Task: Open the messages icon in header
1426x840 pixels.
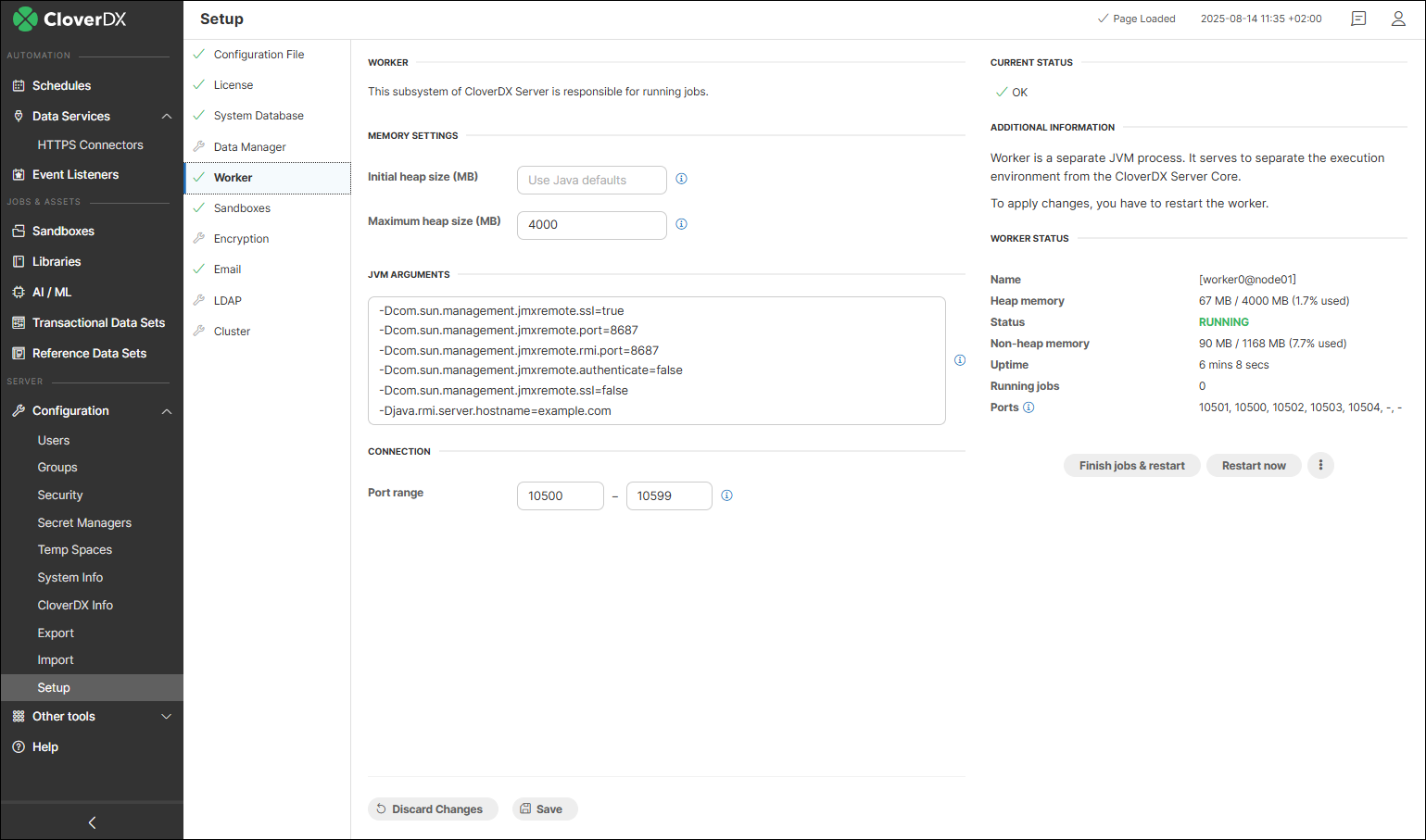Action: click(x=1358, y=19)
